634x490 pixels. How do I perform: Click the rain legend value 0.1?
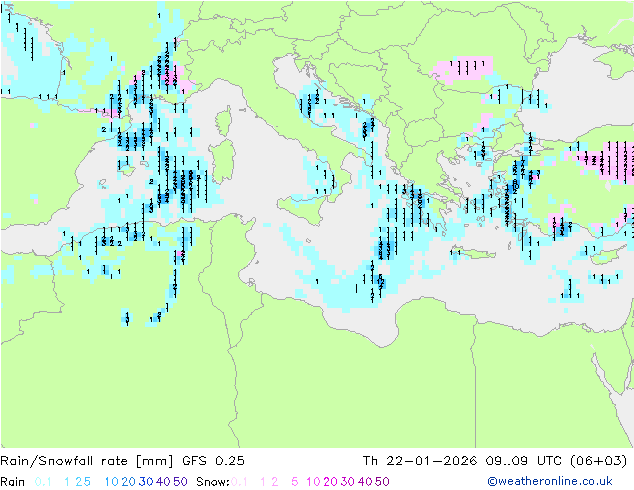coord(43,482)
